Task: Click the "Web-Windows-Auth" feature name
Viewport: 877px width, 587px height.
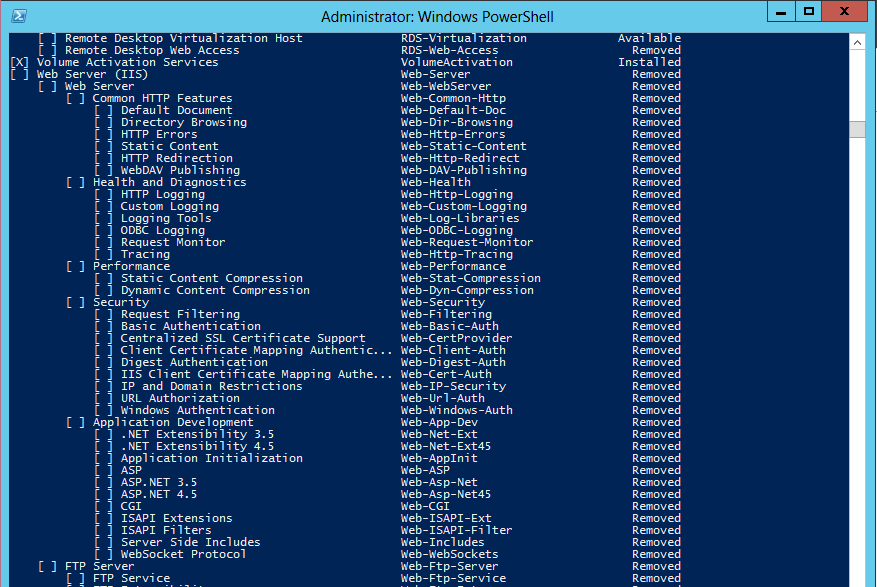Action: click(457, 411)
